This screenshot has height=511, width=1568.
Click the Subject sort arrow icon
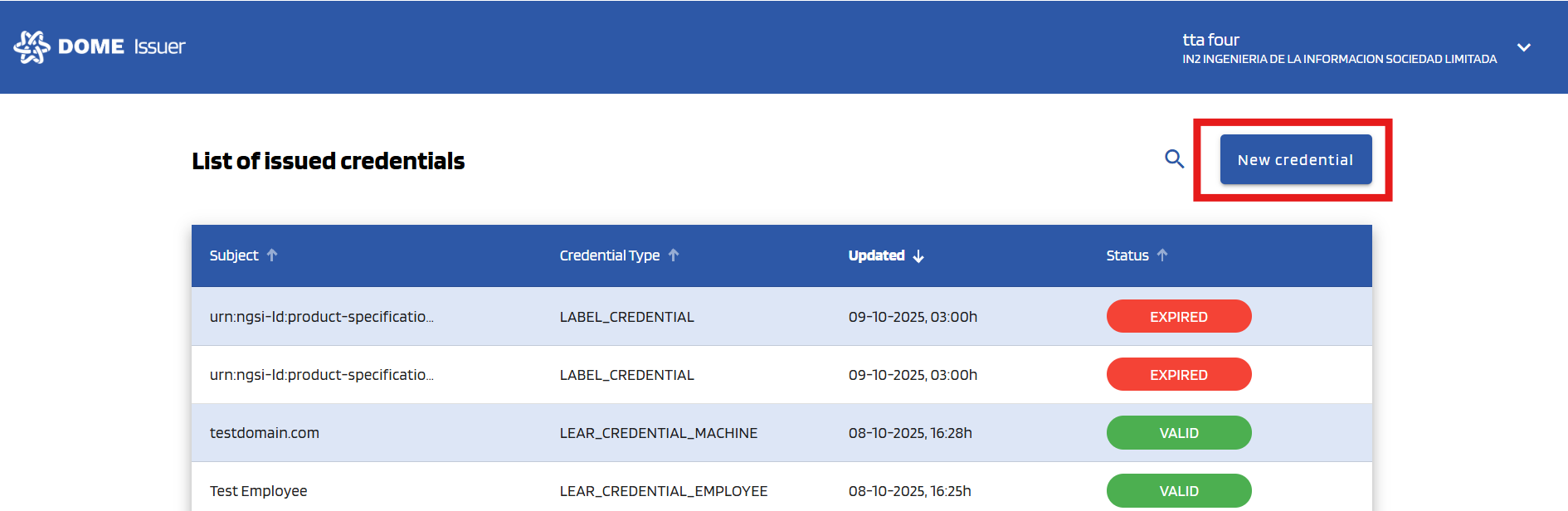tap(272, 255)
